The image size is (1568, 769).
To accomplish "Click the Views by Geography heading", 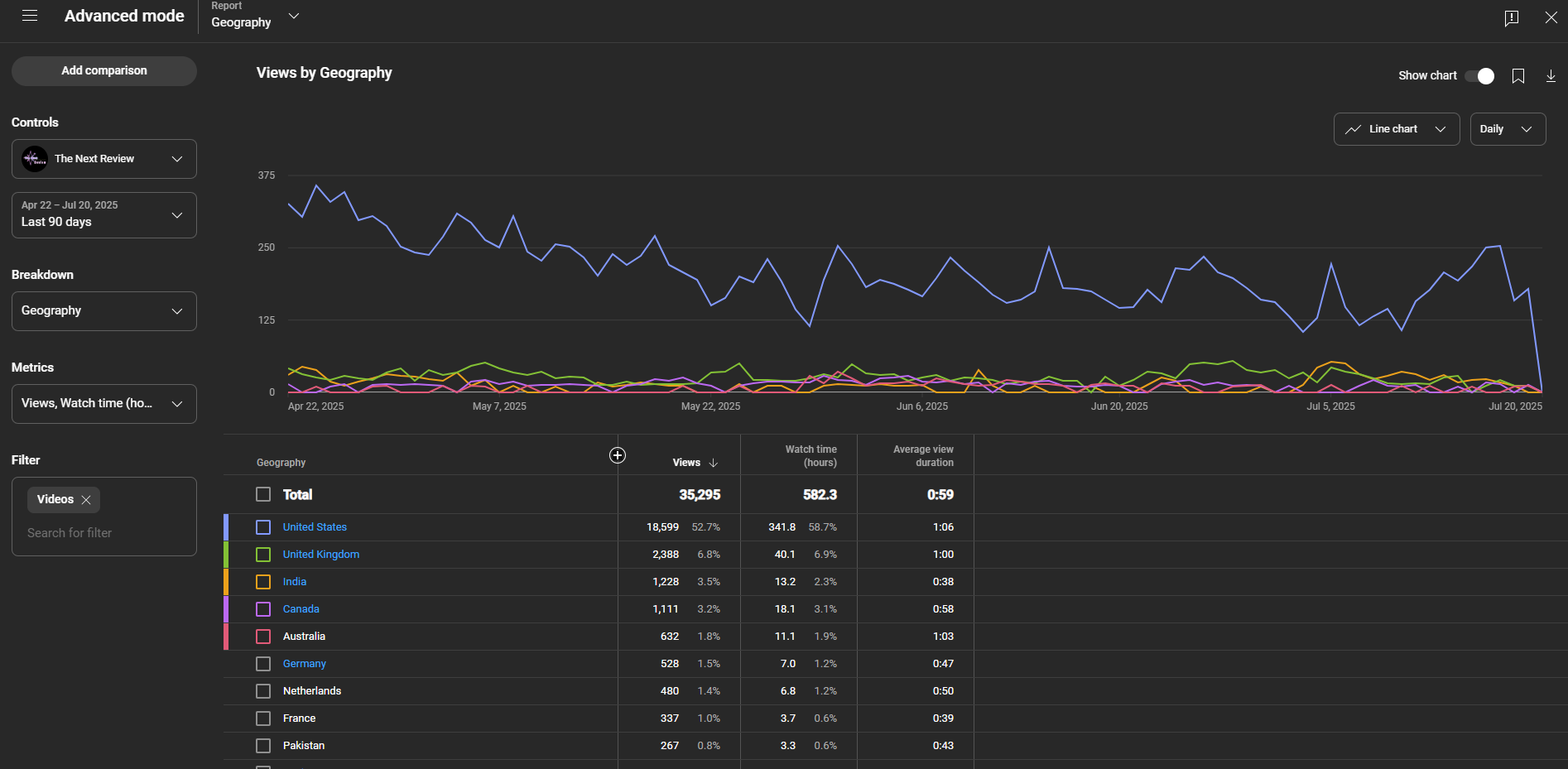I will click(325, 73).
